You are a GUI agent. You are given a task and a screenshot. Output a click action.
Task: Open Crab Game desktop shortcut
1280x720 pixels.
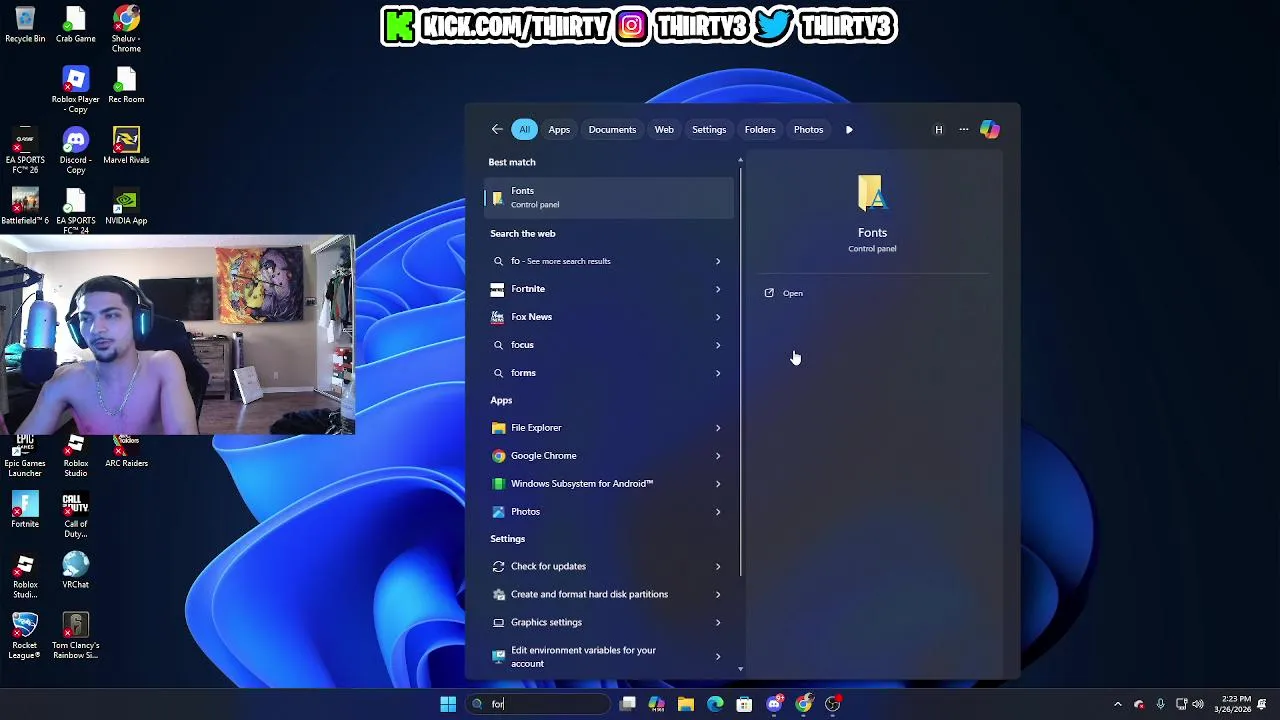(76, 25)
